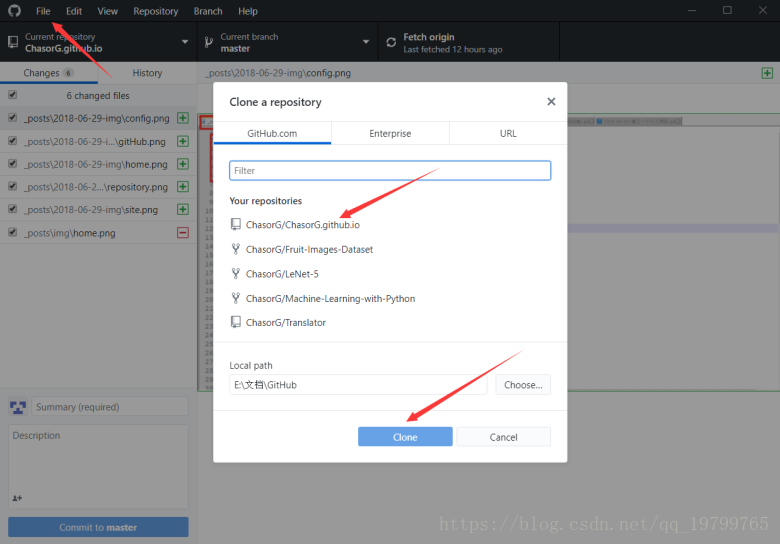
Task: Expand the Current branch dropdown arrow
Action: coord(366,42)
